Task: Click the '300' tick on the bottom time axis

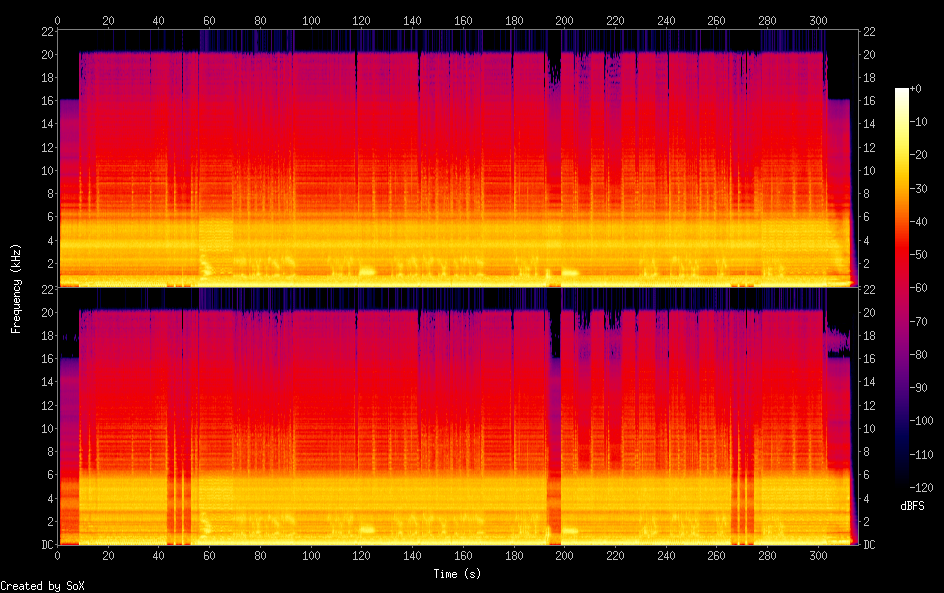Action: coord(818,556)
